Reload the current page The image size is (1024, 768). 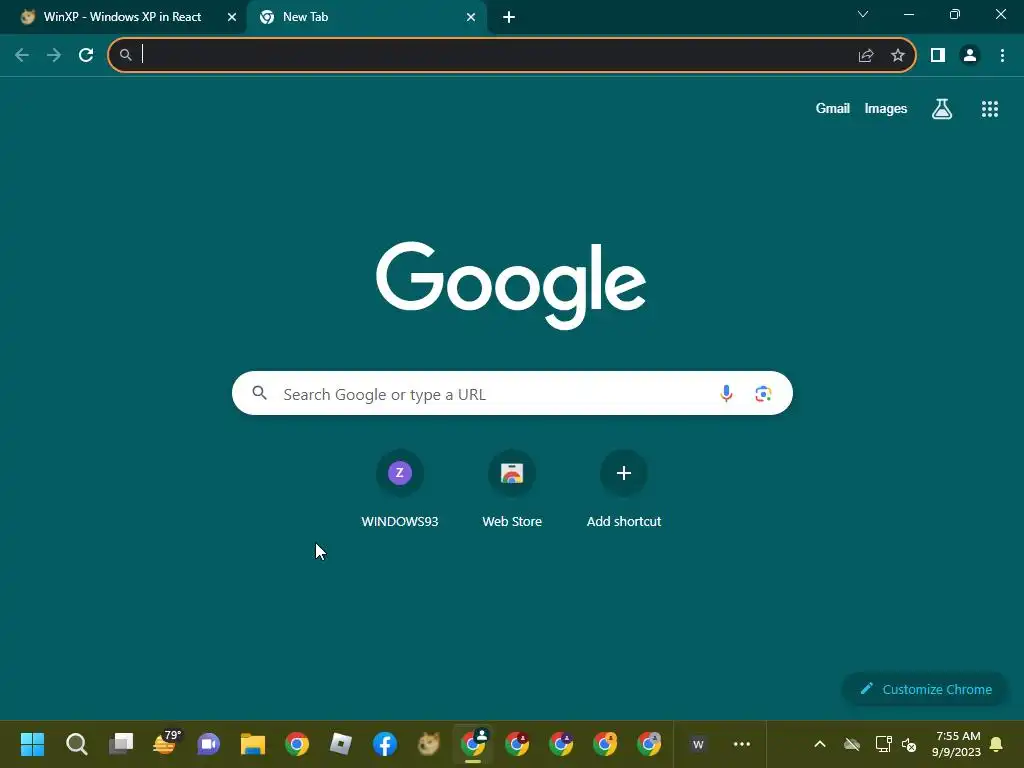pos(86,56)
